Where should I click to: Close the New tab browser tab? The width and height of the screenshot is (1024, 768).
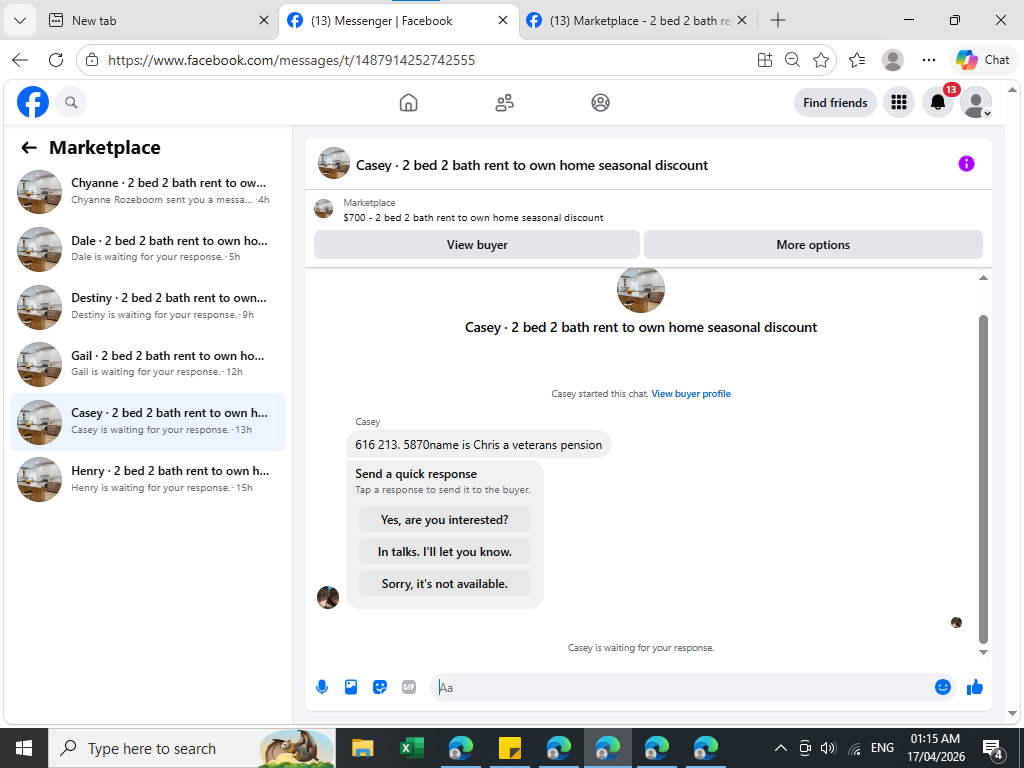point(264,20)
